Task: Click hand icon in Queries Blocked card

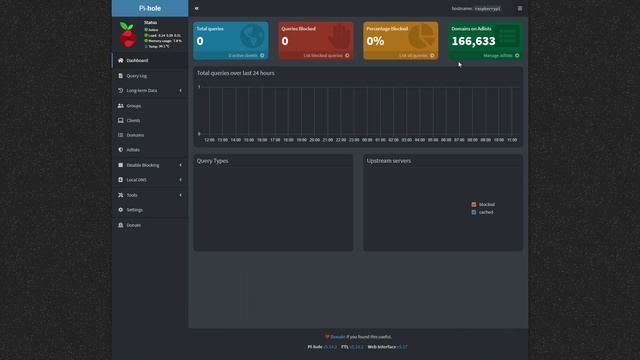Action: coord(338,37)
